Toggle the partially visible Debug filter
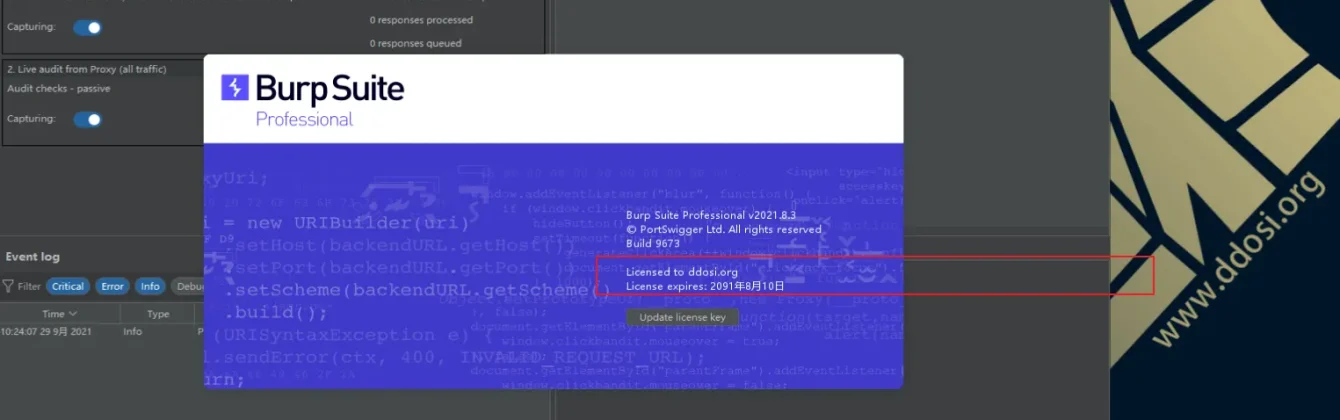Image resolution: width=1340 pixels, height=420 pixels. [187, 286]
